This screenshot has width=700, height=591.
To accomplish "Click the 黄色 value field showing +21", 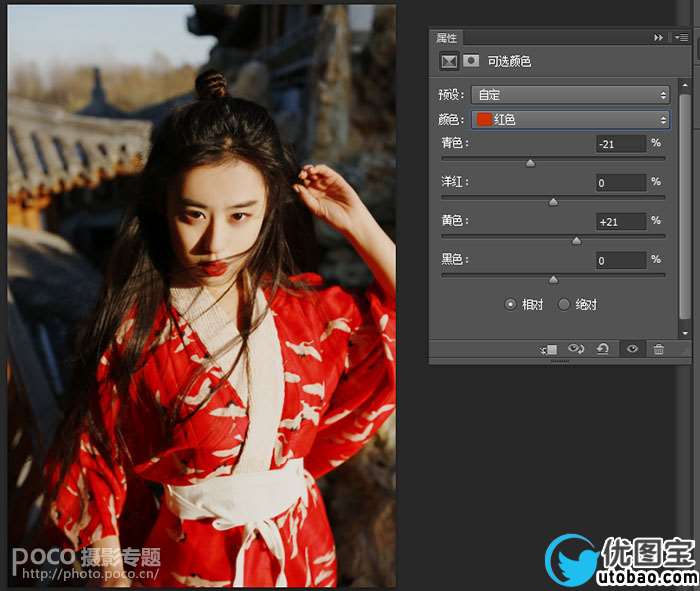I will tap(621, 222).
